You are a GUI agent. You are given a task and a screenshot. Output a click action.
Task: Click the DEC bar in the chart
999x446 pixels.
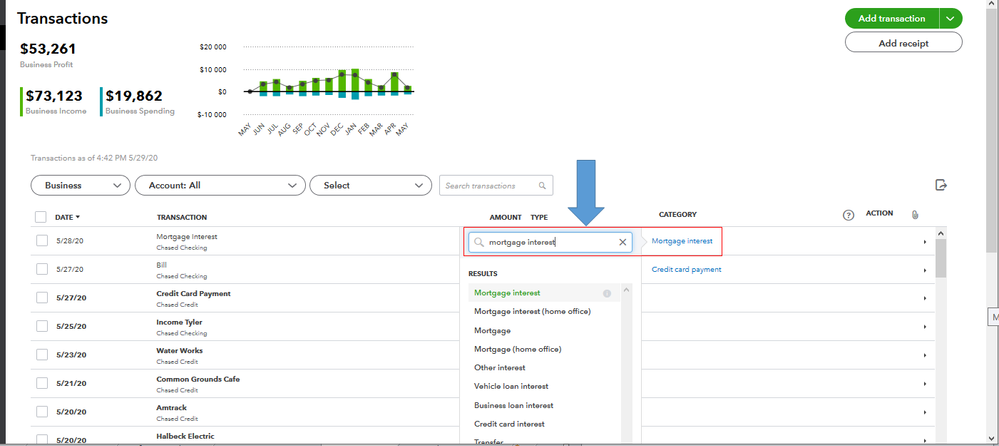click(342, 83)
